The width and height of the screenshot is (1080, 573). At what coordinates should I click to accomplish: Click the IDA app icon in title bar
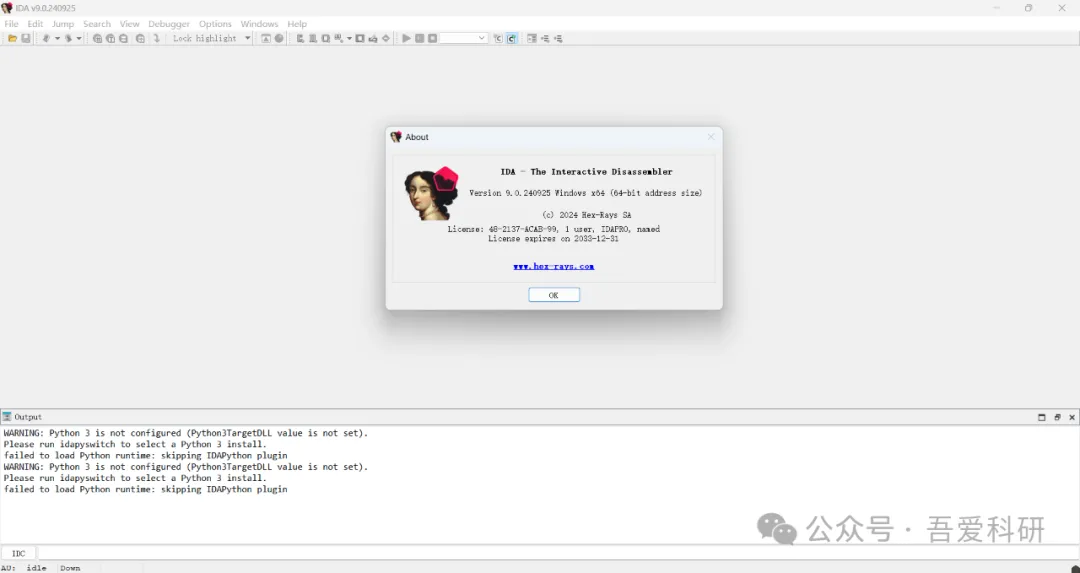(x=7, y=8)
